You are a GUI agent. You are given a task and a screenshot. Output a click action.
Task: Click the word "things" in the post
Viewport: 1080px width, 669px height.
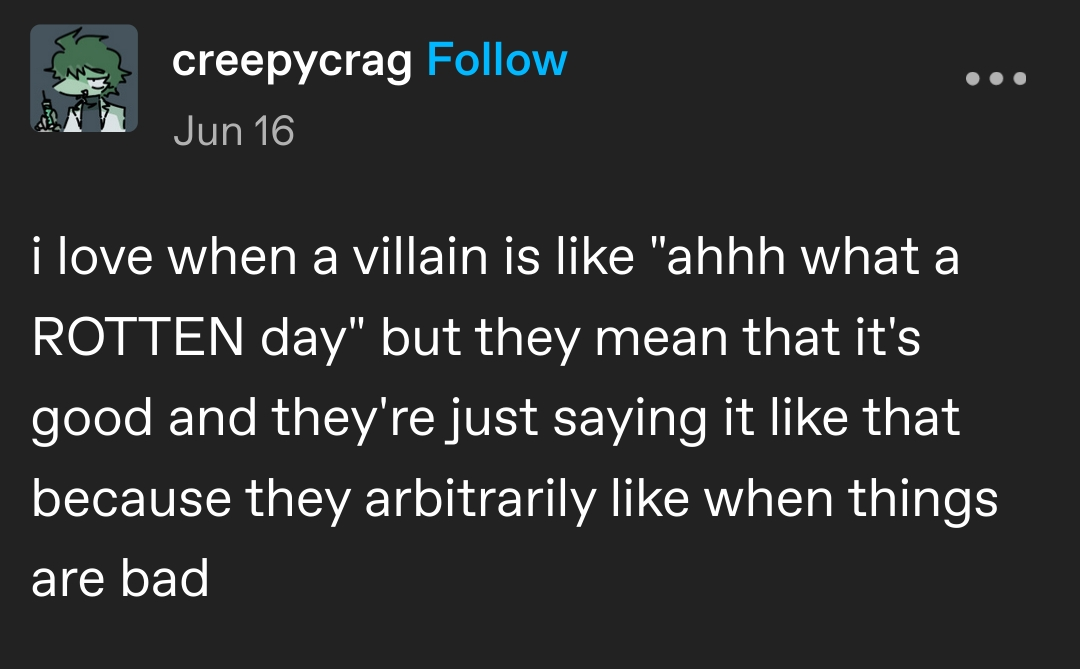924,499
